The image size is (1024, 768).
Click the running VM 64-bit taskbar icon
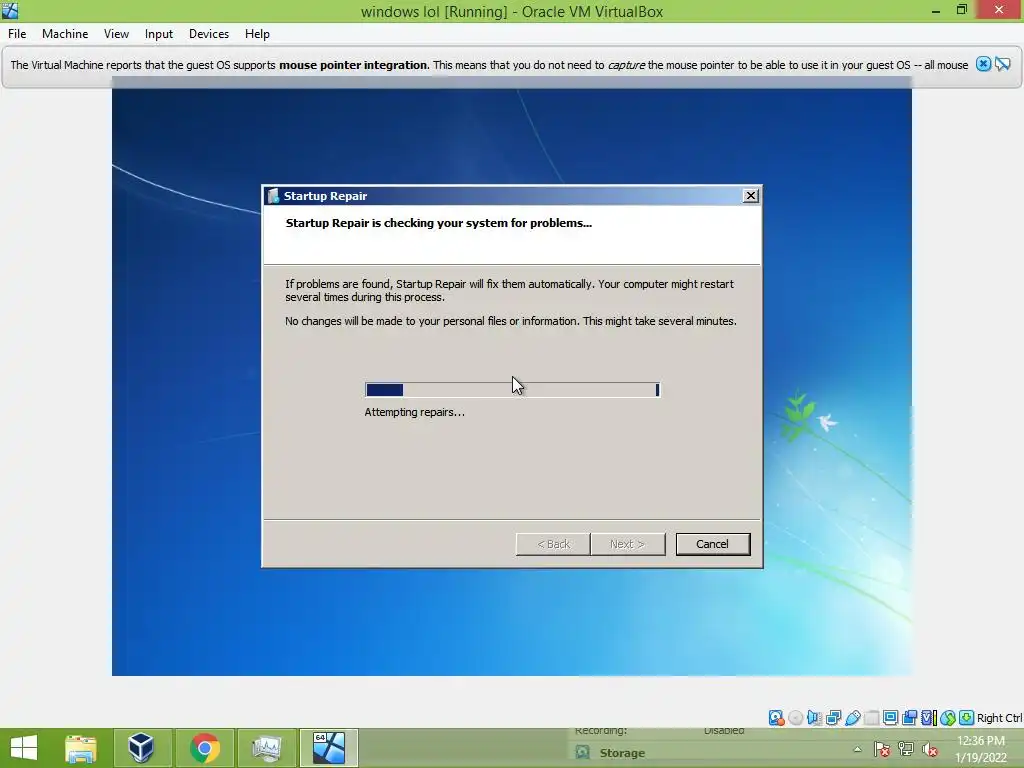pyautogui.click(x=328, y=748)
